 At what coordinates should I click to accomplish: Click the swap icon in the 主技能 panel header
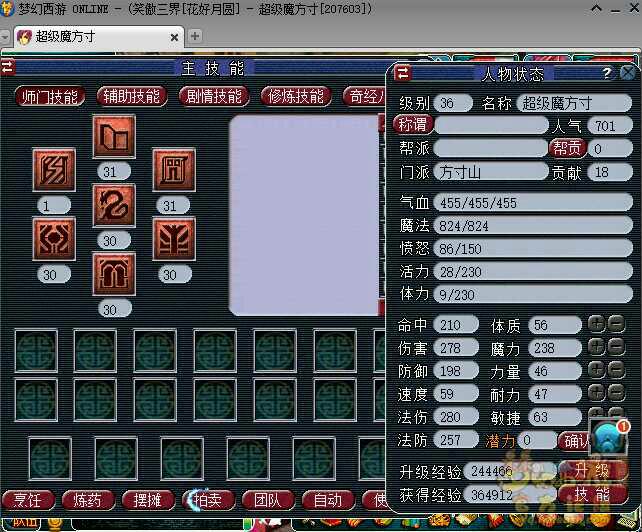[x=7, y=67]
